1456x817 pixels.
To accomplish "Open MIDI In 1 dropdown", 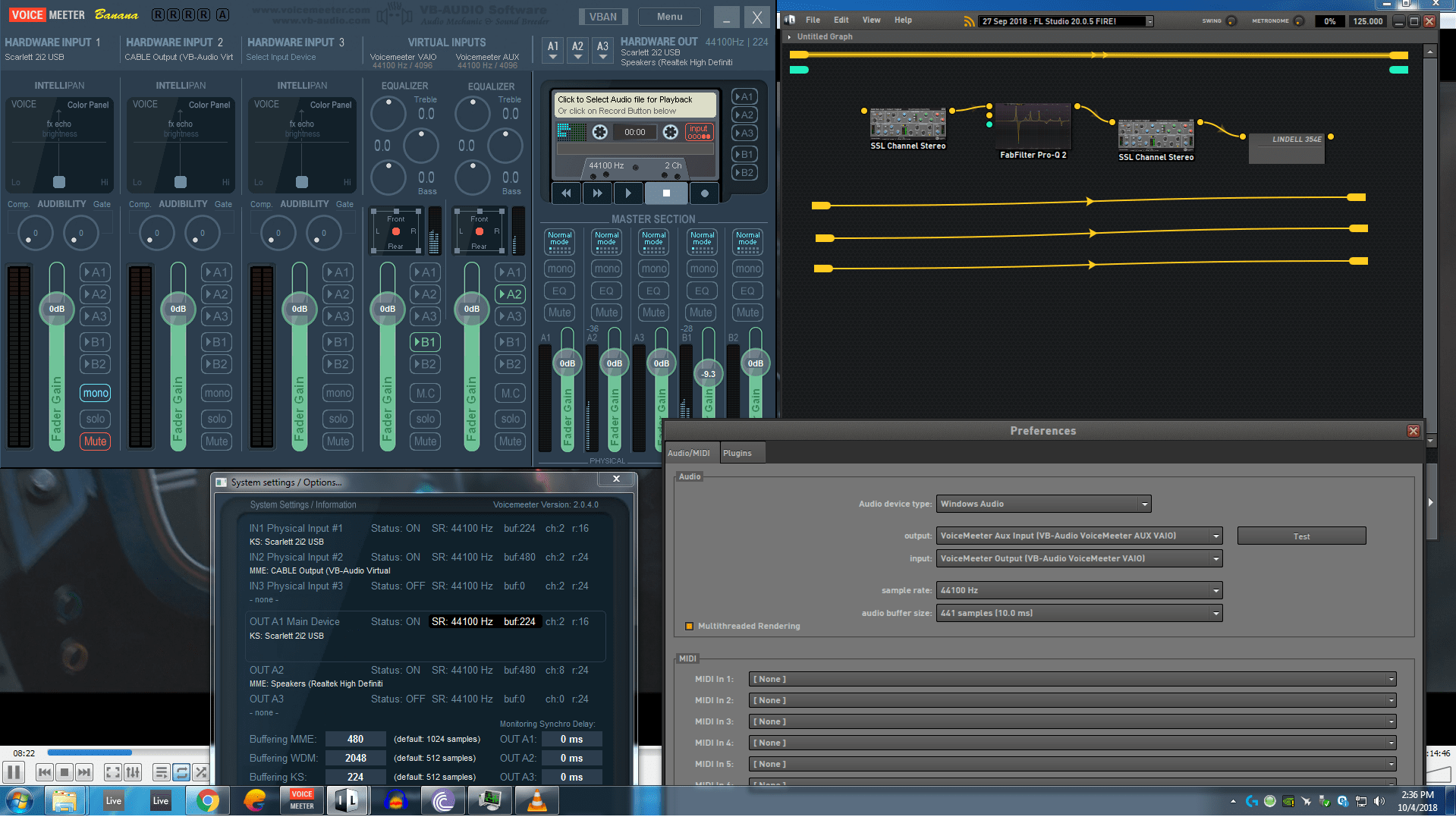I will click(x=1072, y=680).
